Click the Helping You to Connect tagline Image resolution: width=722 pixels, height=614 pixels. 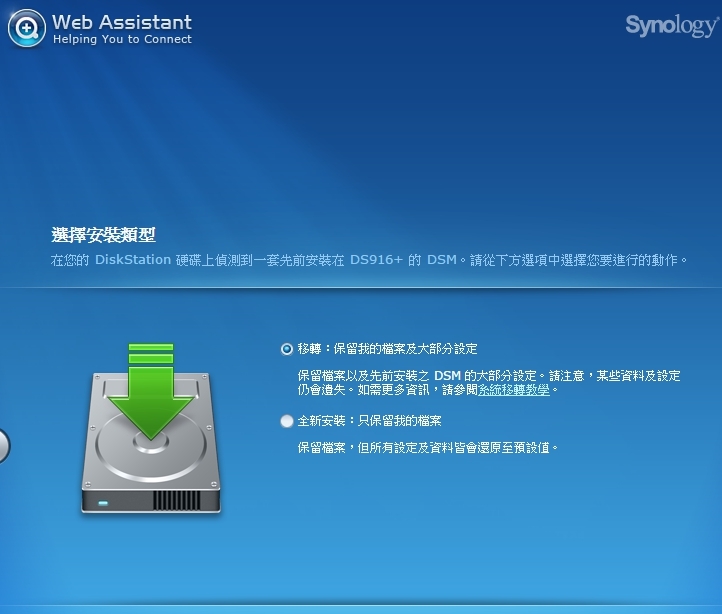coord(122,39)
